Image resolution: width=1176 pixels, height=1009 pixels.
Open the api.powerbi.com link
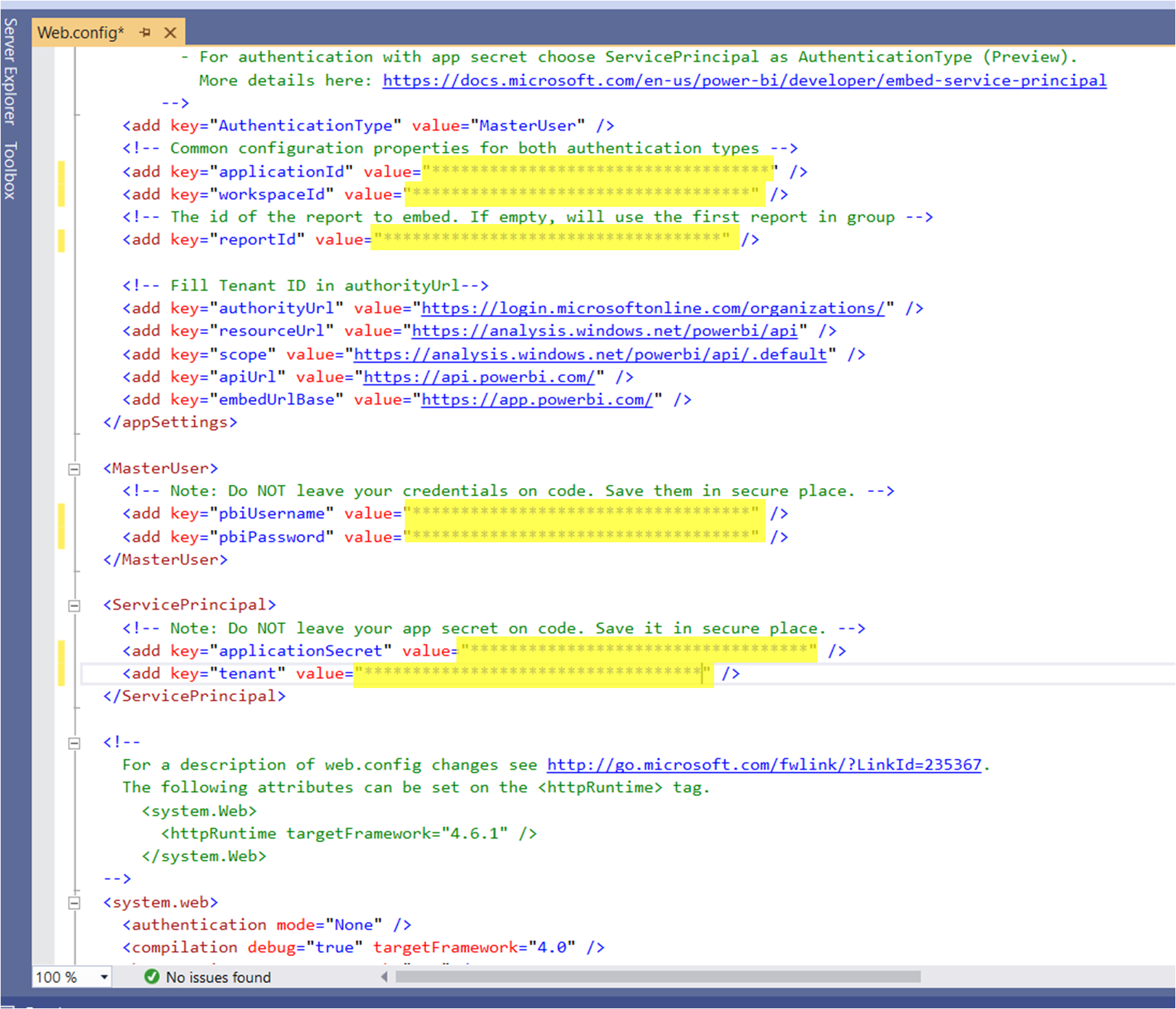click(479, 377)
